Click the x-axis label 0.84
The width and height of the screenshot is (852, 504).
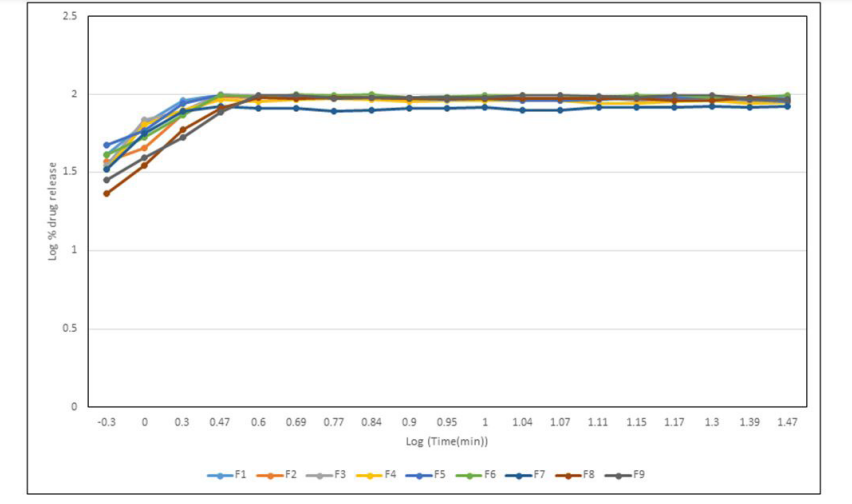click(372, 423)
